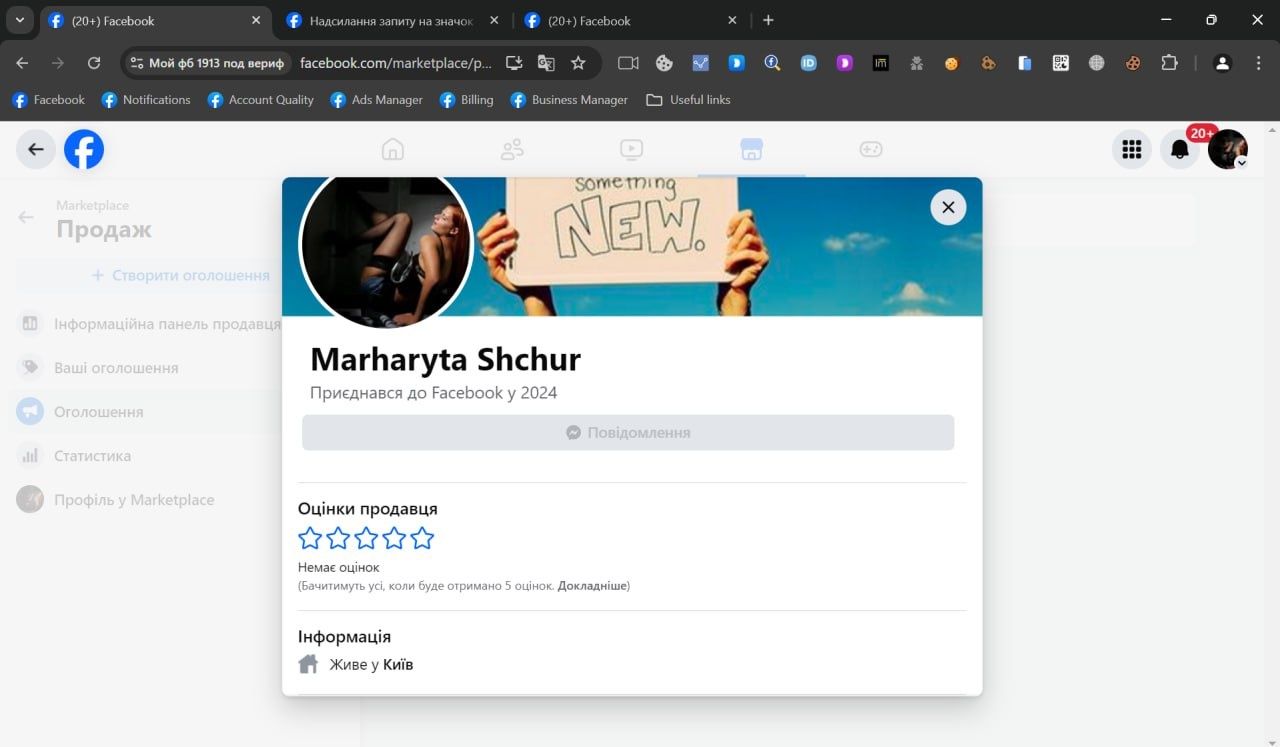1280x747 pixels.
Task: Click Створити оголошення button
Action: pyautogui.click(x=181, y=275)
